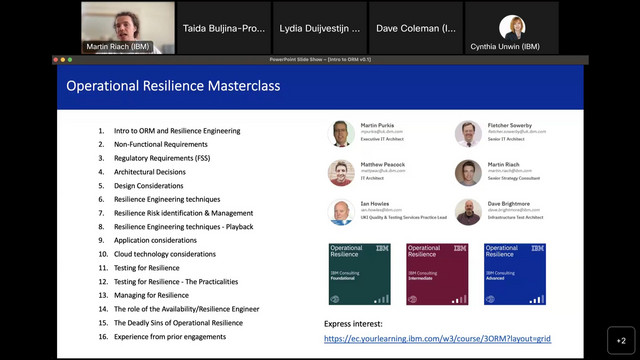Click the name 'Matthew Peacock'
Screen dimensions: 640x360
pos(383,164)
